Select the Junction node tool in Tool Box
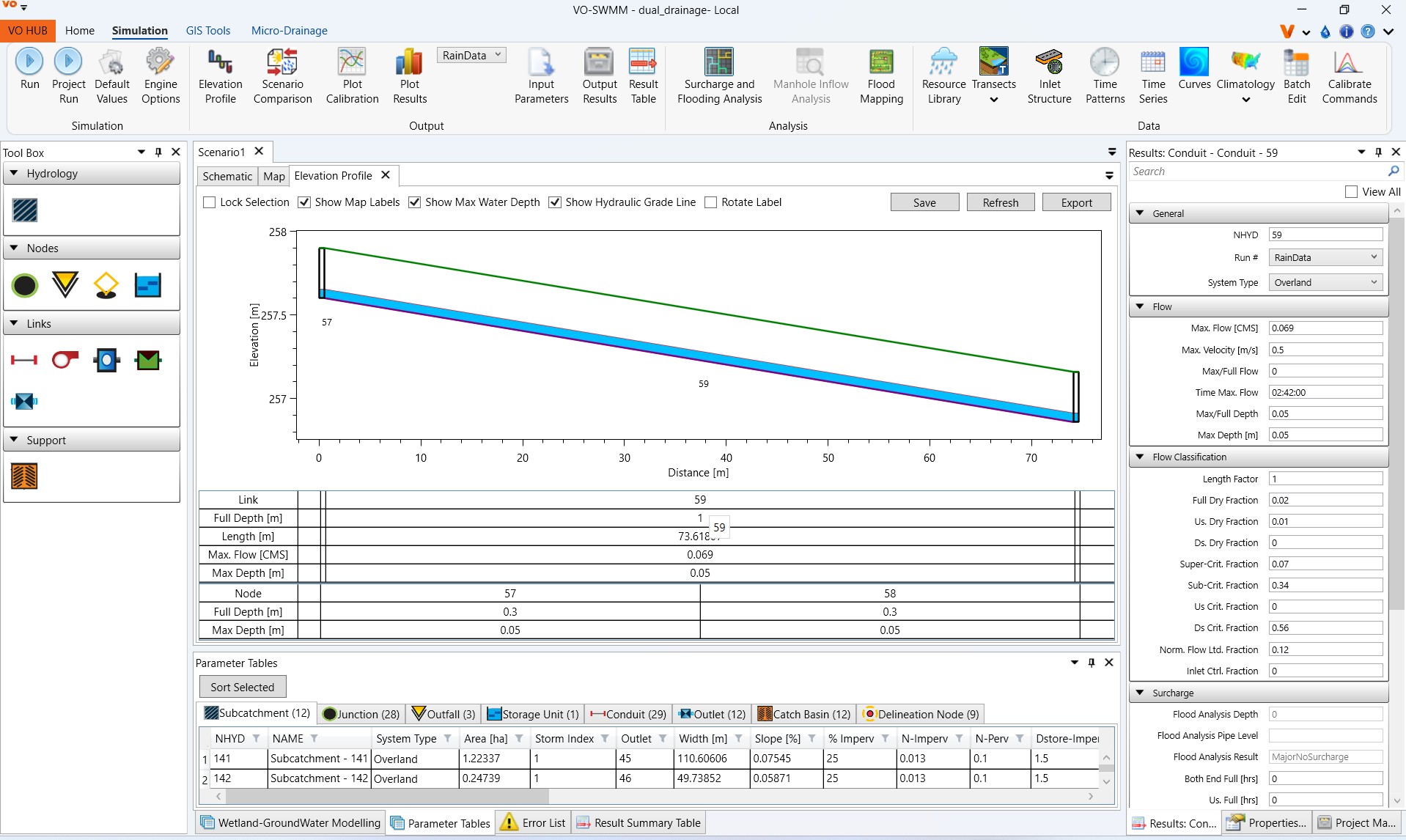The height and width of the screenshot is (840, 1406). (25, 285)
